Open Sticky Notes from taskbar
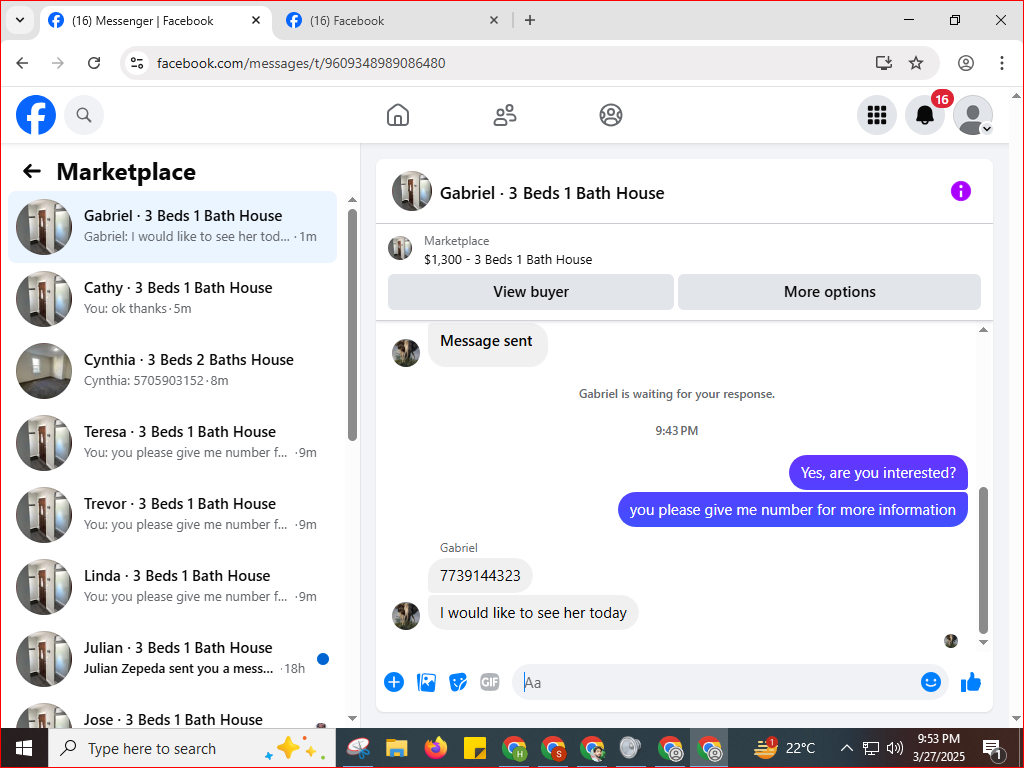1024x768 pixels. click(474, 748)
